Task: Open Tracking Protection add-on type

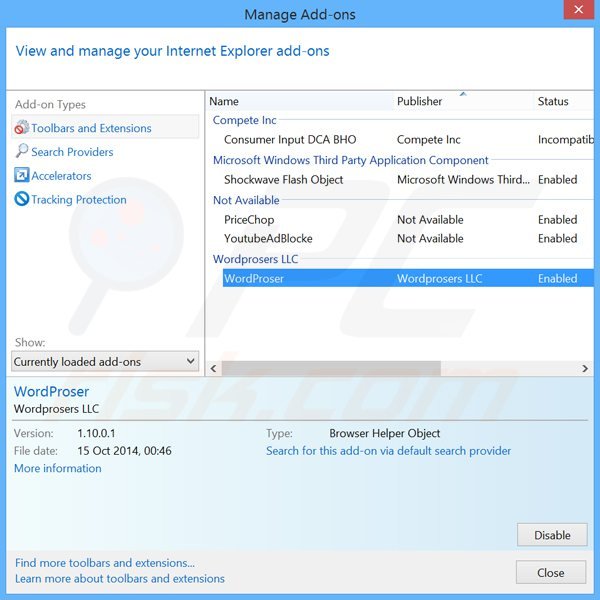Action: [79, 199]
